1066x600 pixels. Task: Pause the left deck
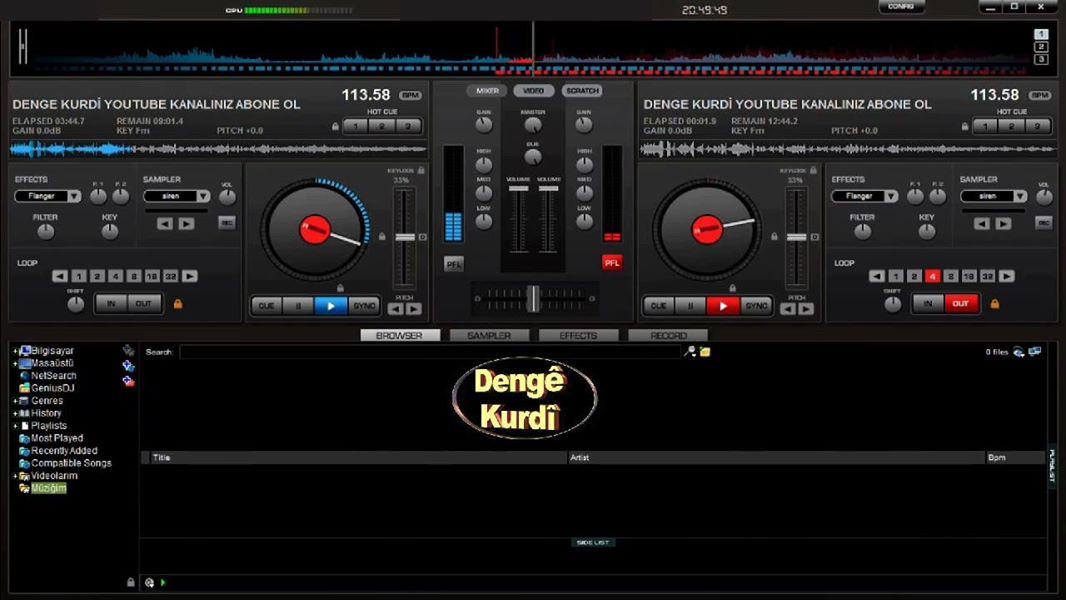pyautogui.click(x=298, y=306)
